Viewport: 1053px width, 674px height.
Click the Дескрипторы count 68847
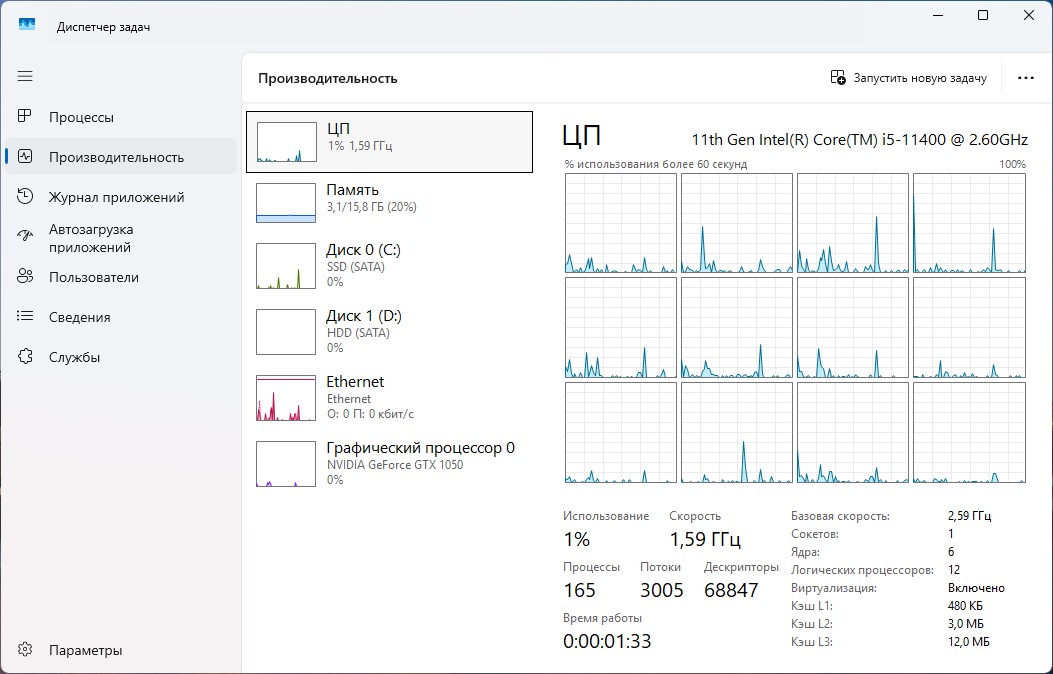point(731,590)
